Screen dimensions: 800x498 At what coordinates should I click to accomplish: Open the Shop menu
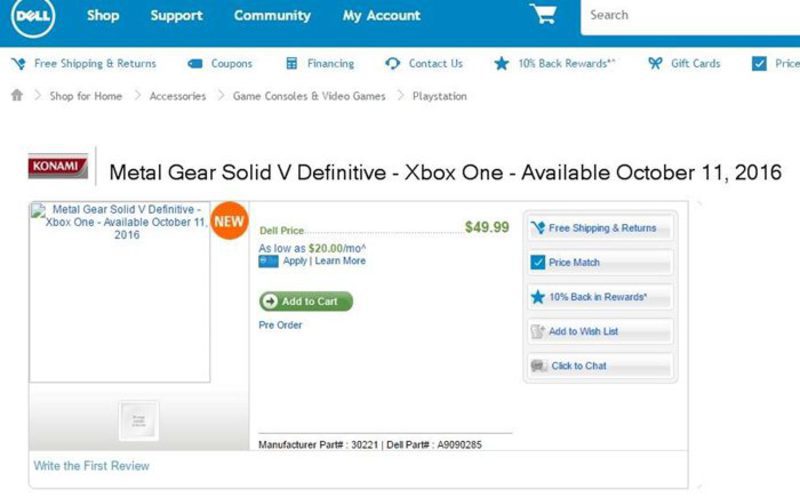[x=103, y=15]
